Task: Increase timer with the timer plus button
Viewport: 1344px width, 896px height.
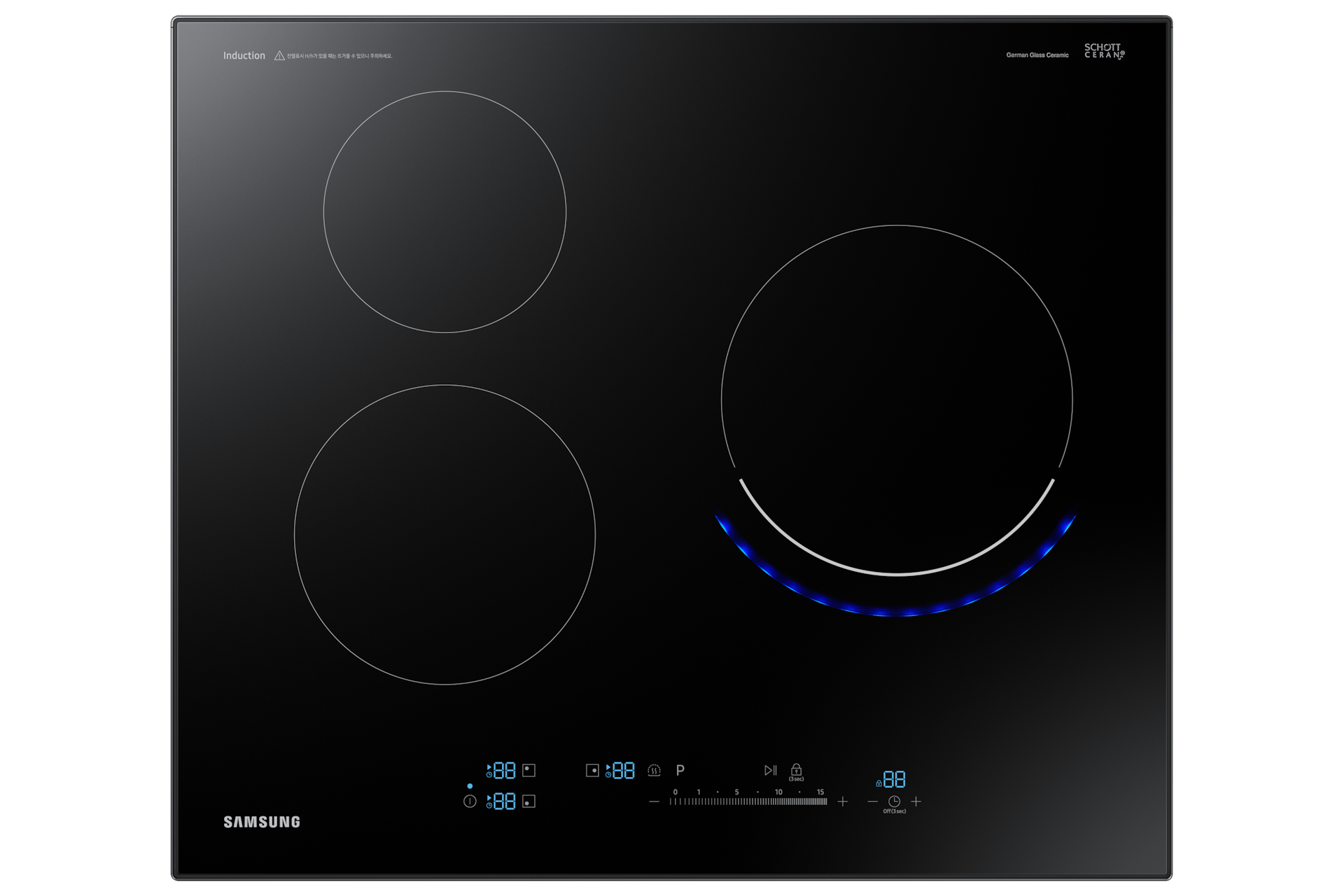Action: click(x=916, y=801)
